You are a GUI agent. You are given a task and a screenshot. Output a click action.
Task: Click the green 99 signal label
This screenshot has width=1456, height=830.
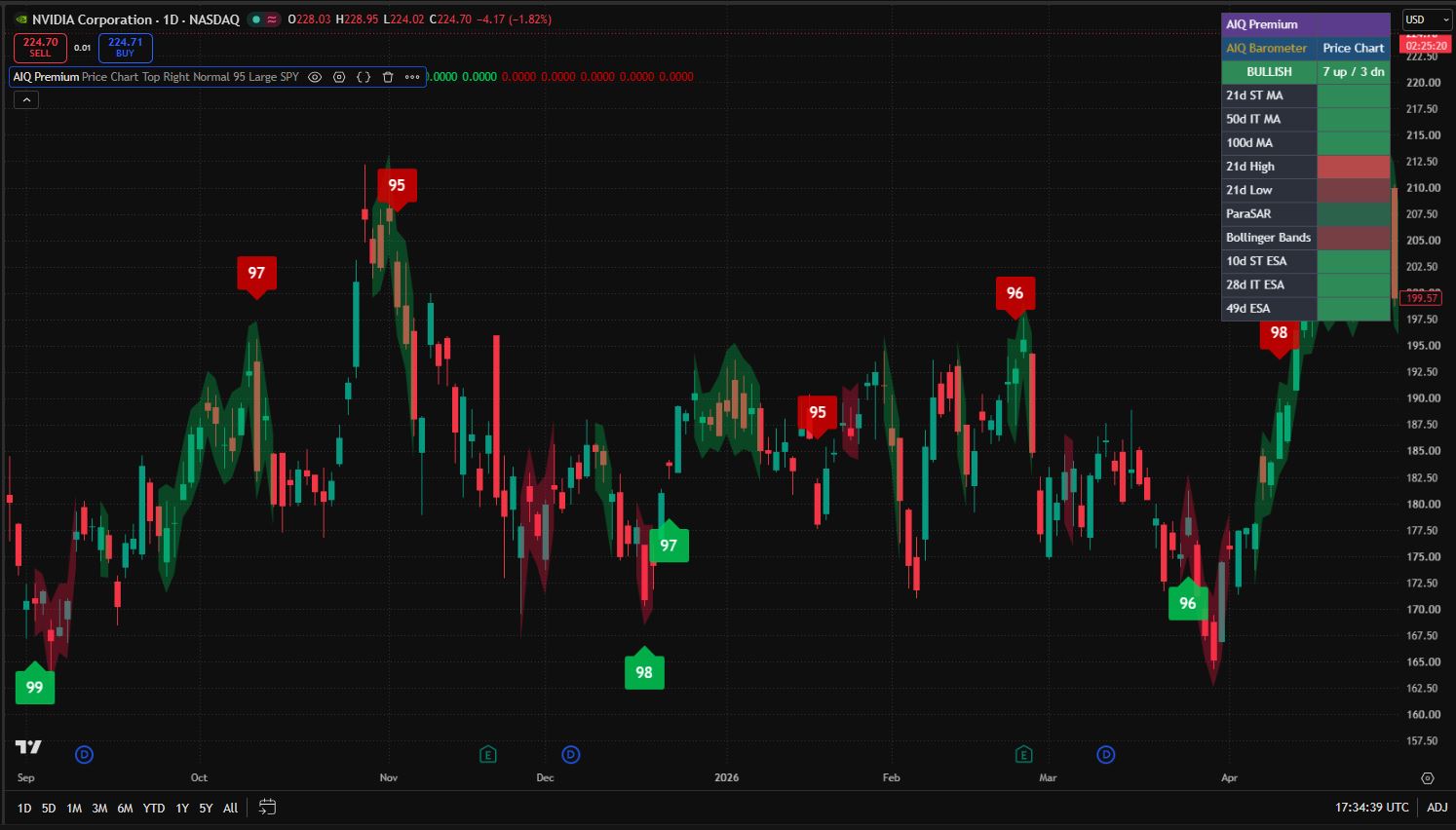pyautogui.click(x=35, y=685)
